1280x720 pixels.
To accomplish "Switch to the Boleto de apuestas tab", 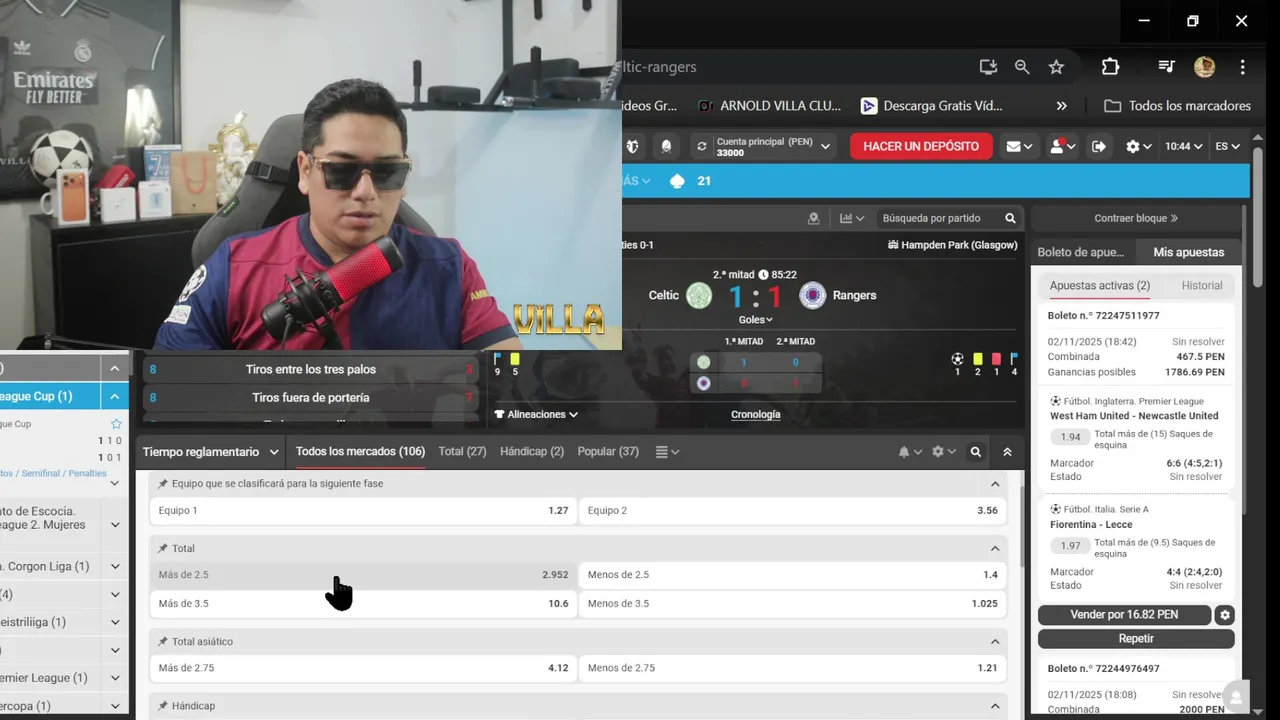I will click(1080, 252).
